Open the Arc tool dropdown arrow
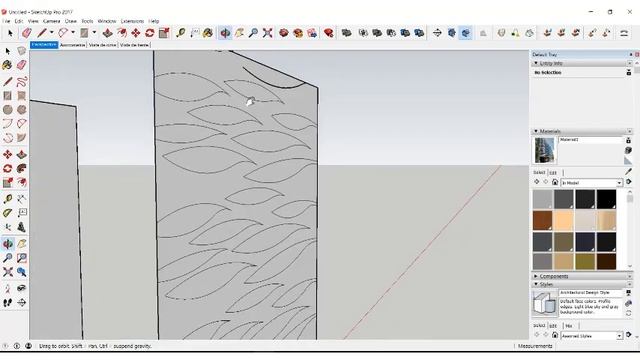The width and height of the screenshot is (640, 360). point(73,33)
